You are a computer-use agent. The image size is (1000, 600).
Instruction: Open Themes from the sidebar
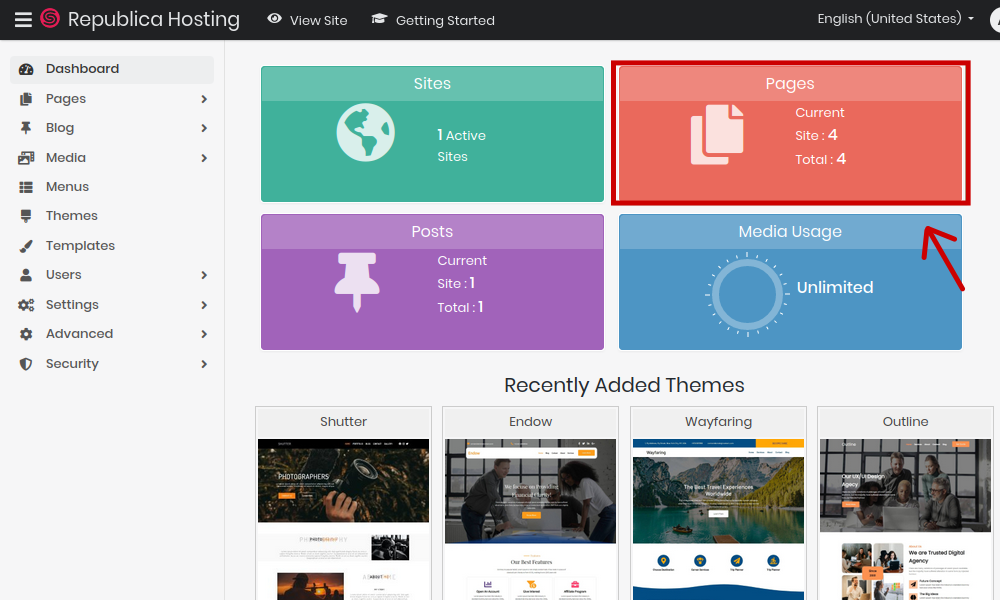click(x=71, y=216)
